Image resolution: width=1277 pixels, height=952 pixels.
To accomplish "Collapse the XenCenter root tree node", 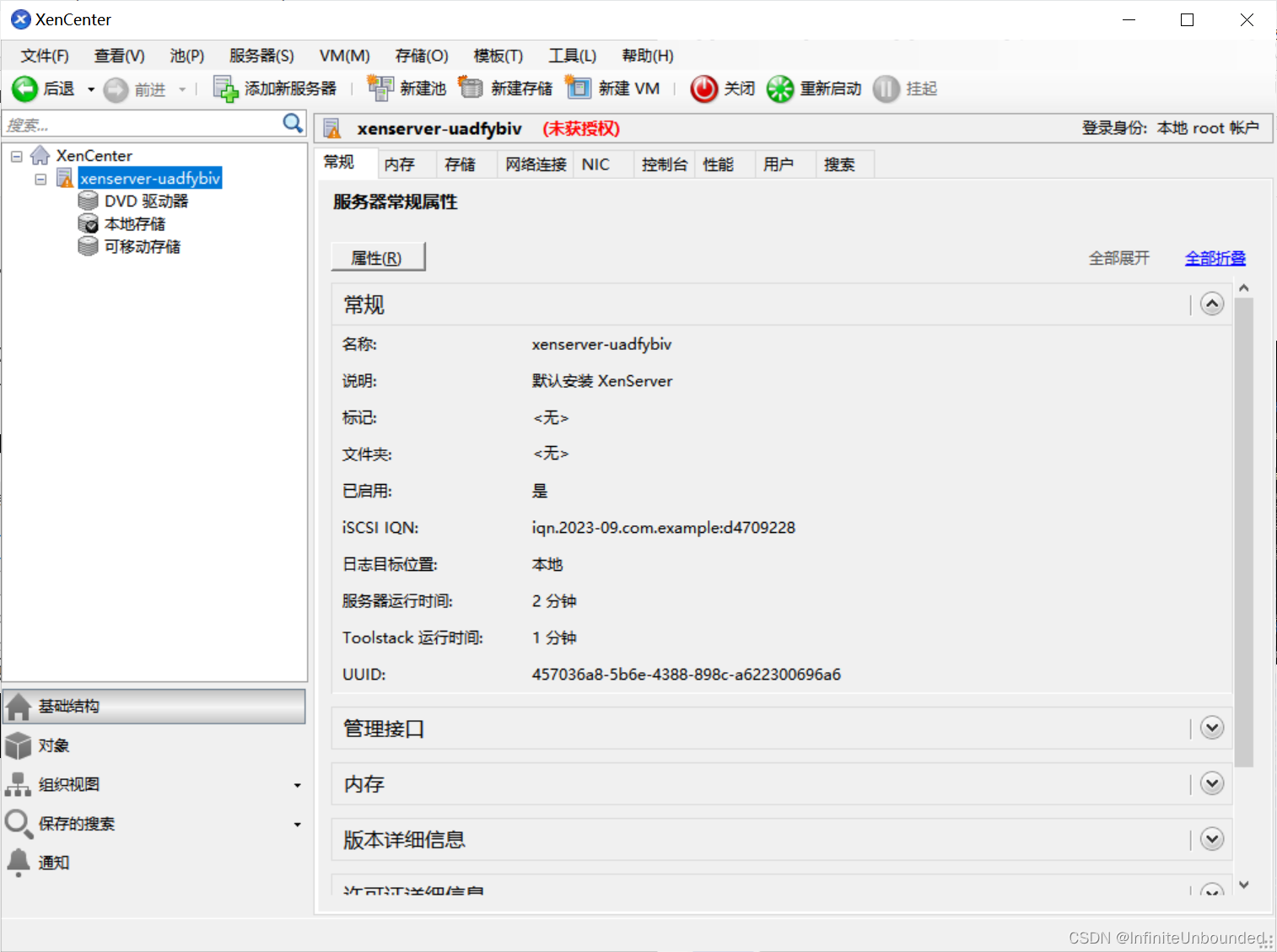I will coord(16,156).
